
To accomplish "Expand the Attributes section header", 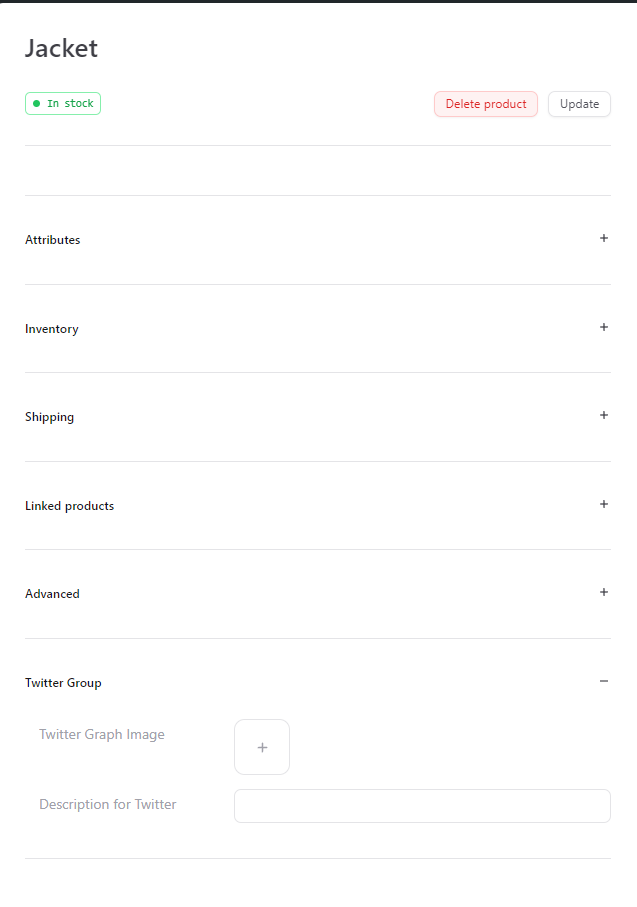I will pyautogui.click(x=53, y=240).
